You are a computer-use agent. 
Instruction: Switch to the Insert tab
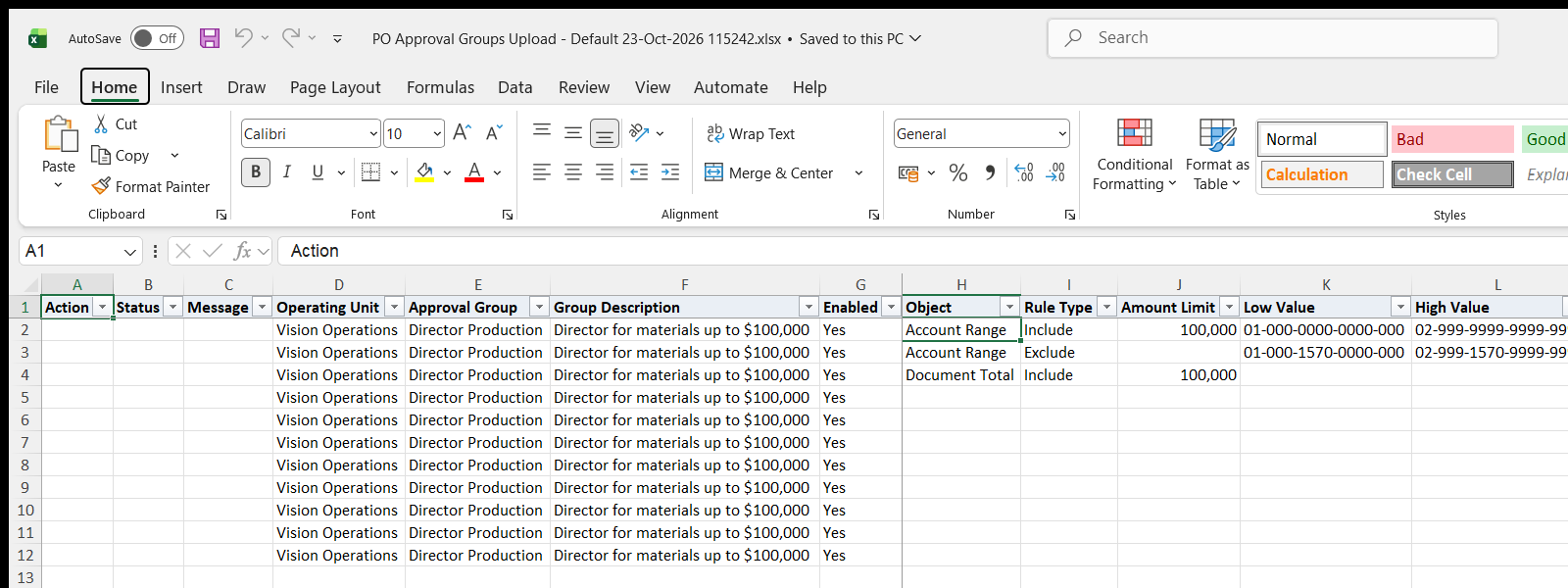coord(181,87)
